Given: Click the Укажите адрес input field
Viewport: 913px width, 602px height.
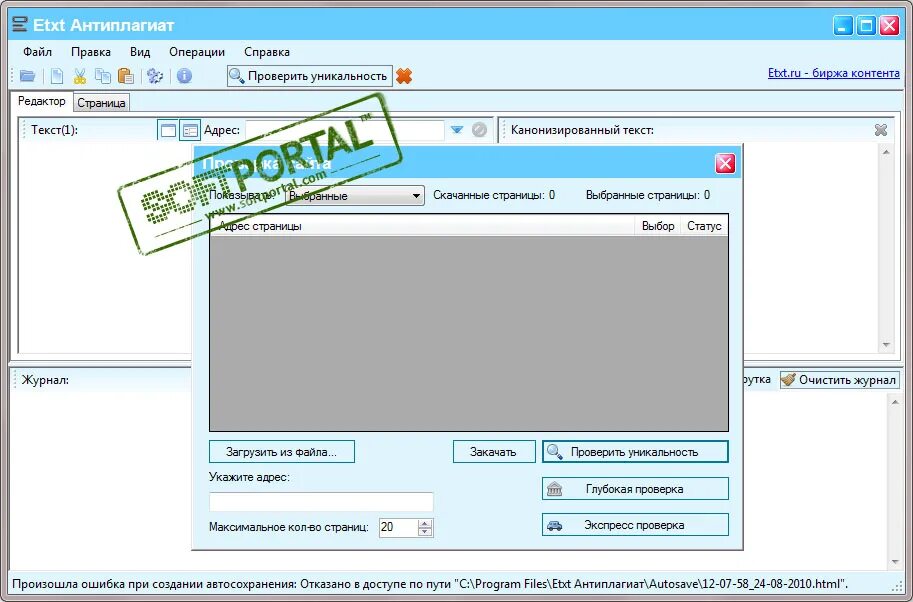Looking at the screenshot, I should click(x=321, y=502).
